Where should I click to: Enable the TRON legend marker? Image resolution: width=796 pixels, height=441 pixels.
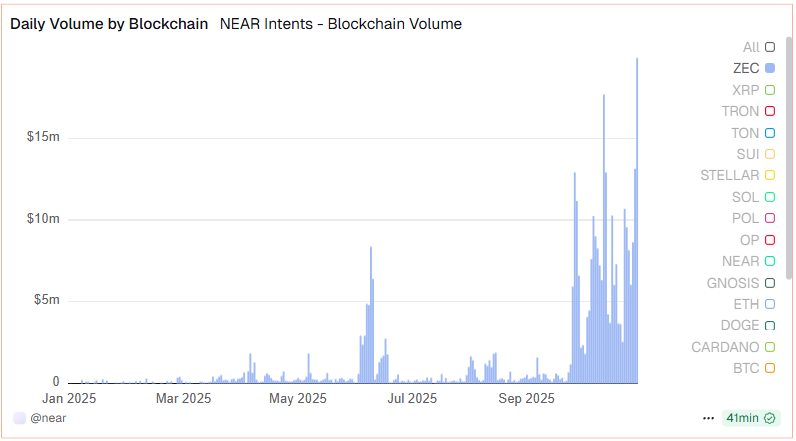coord(769,111)
